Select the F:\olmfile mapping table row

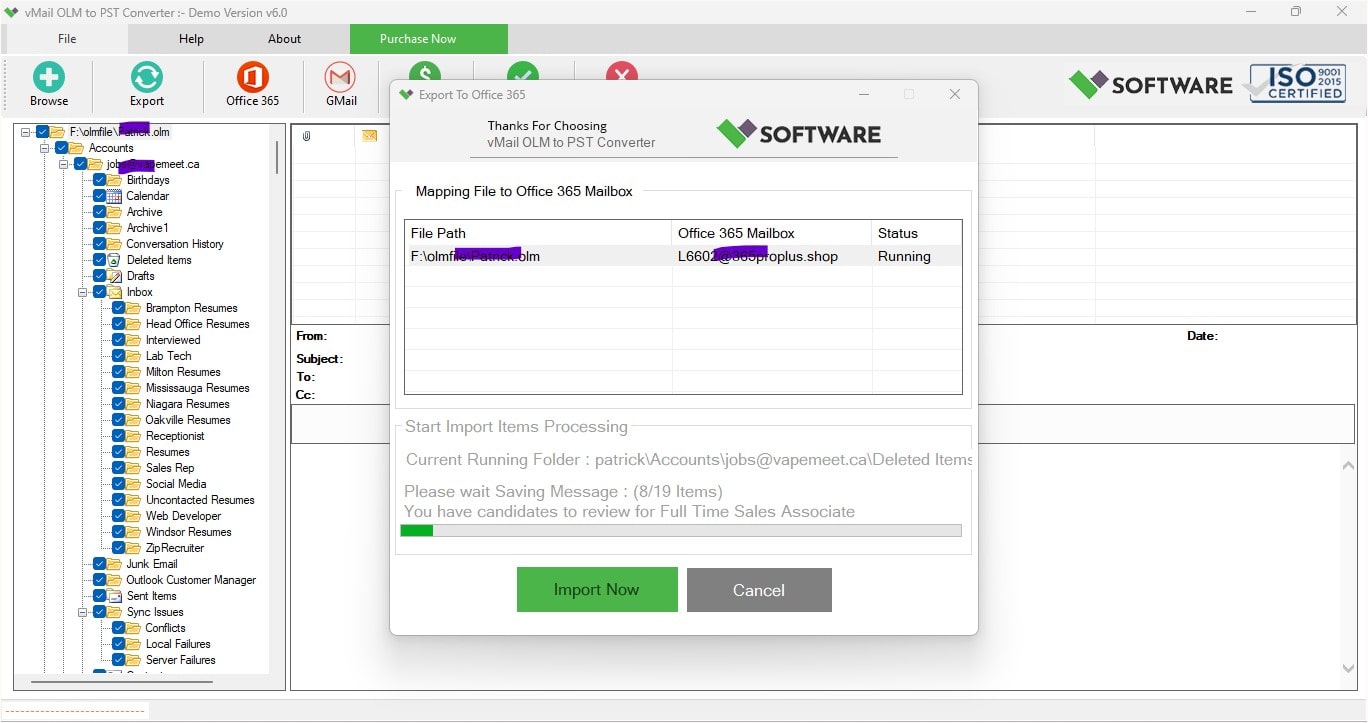[x=683, y=256]
